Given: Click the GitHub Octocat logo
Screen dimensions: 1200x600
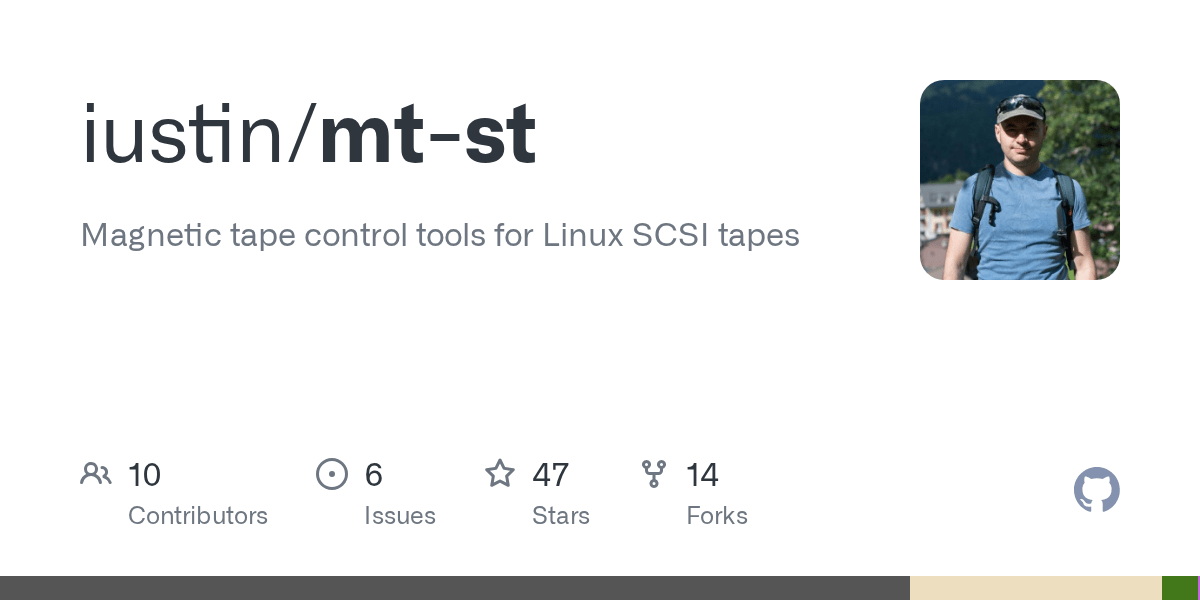Looking at the screenshot, I should coord(1096,490).
